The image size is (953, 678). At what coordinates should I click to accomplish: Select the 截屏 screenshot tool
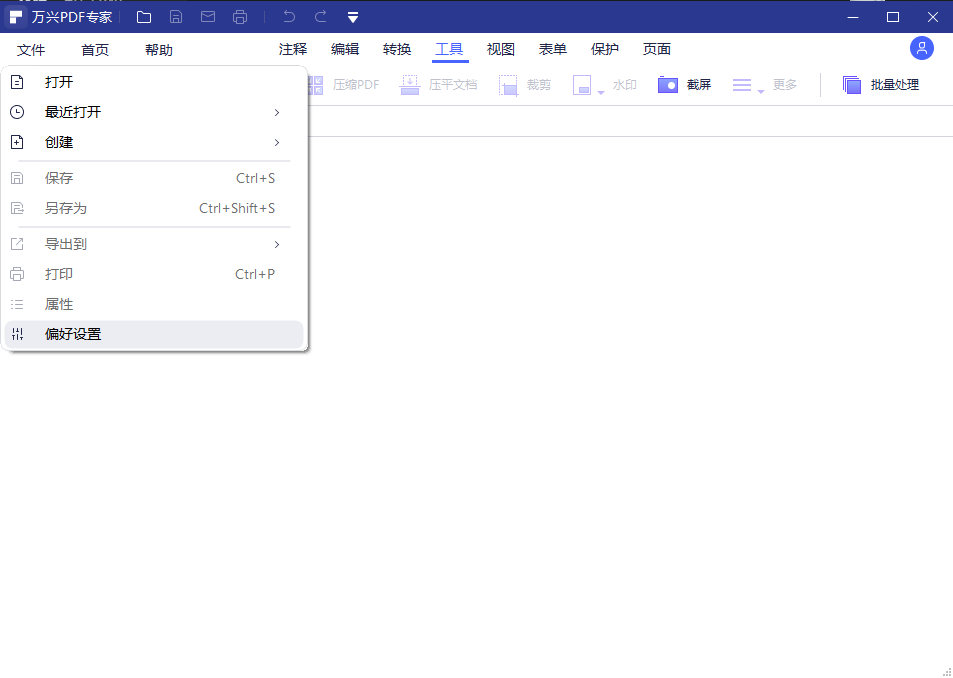[685, 85]
